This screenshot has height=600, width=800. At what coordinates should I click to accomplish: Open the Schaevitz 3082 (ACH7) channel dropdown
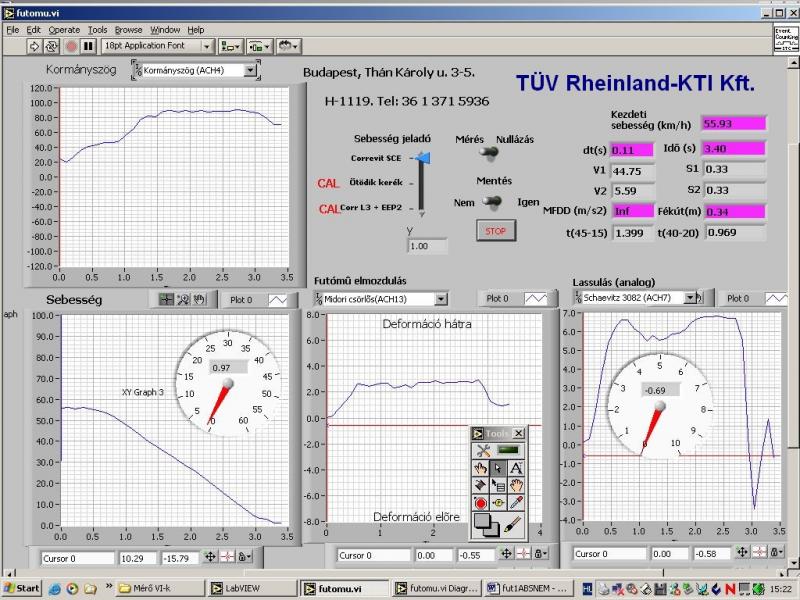(x=690, y=297)
